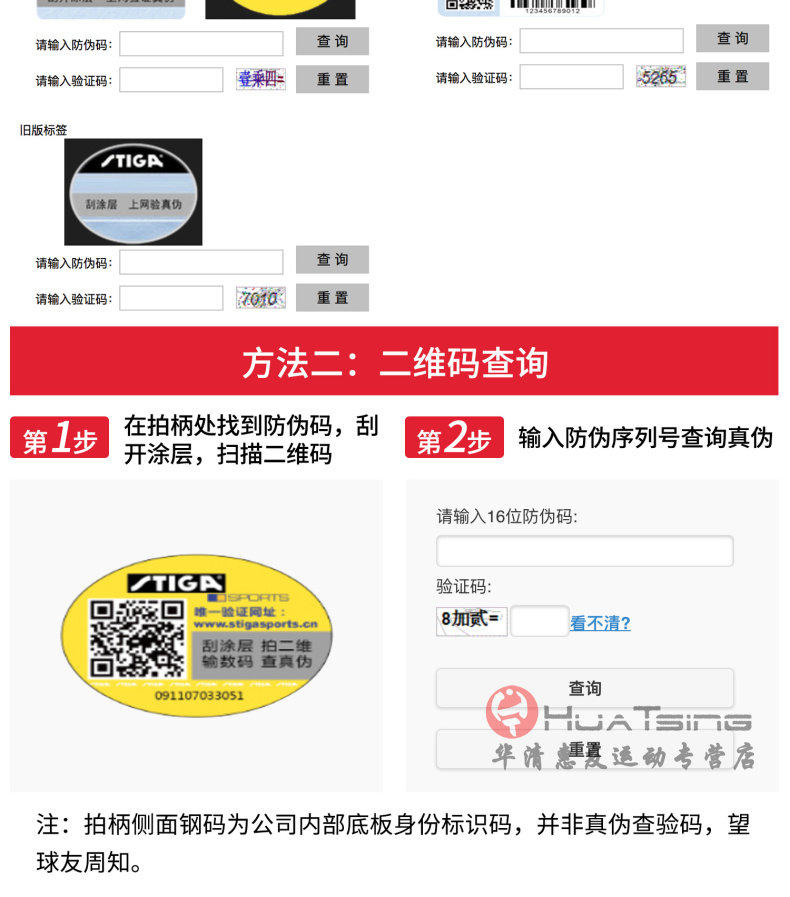Viewport: 790px width, 897px height.
Task: Click the HuaTsing red logo watermark
Action: click(512, 711)
